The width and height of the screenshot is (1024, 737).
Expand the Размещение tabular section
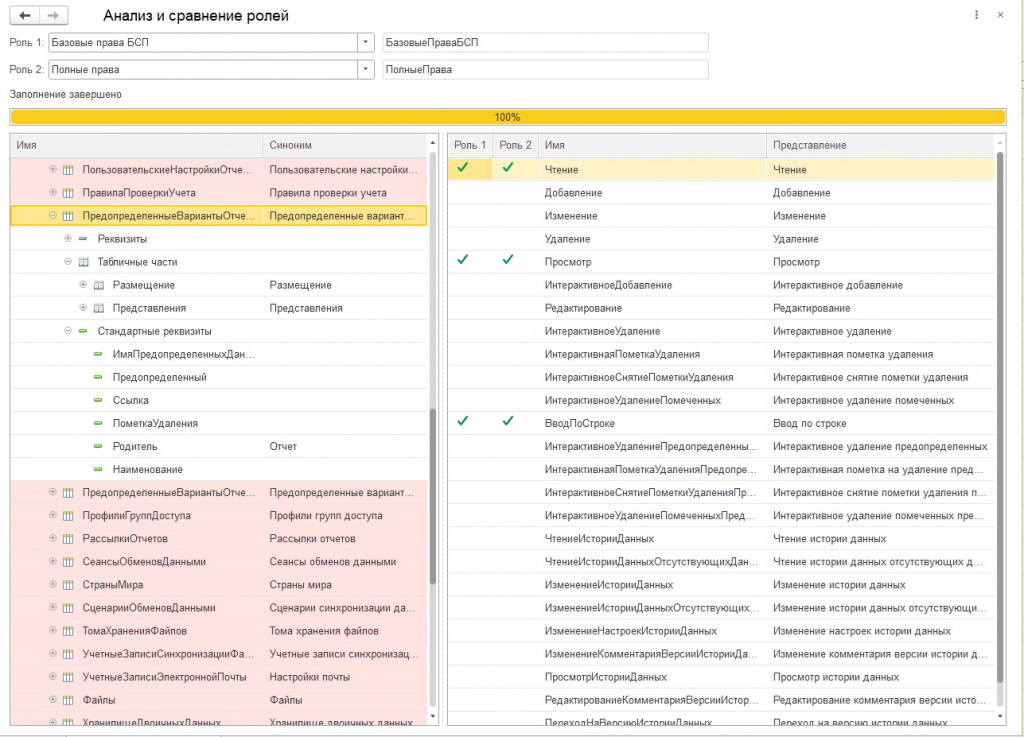click(83, 285)
